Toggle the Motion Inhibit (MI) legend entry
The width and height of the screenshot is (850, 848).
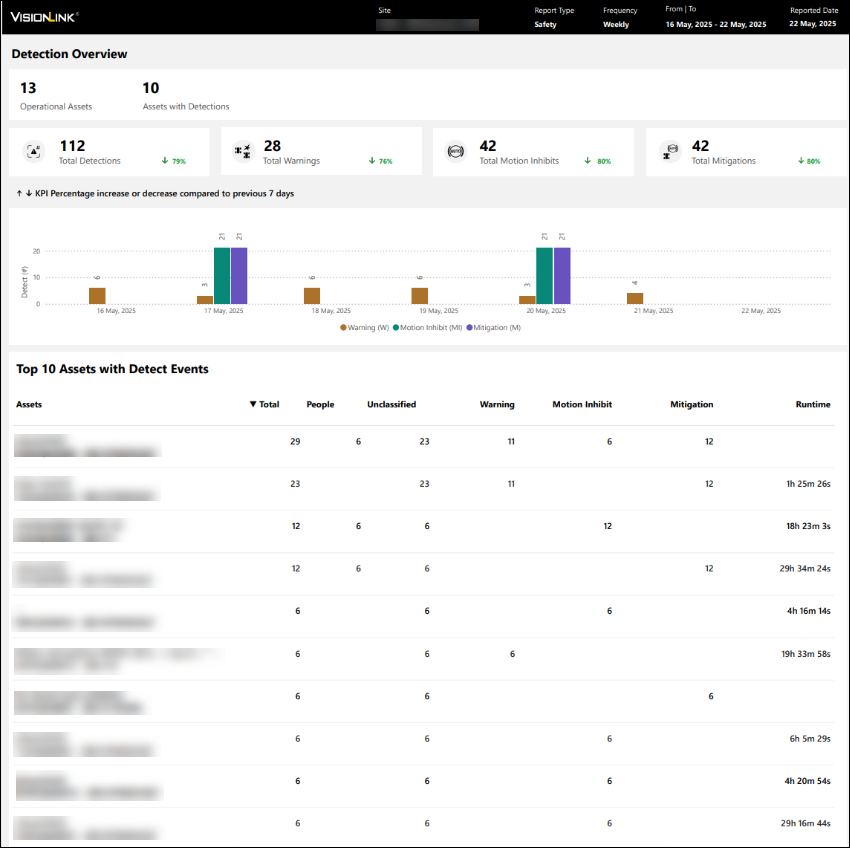(x=431, y=327)
